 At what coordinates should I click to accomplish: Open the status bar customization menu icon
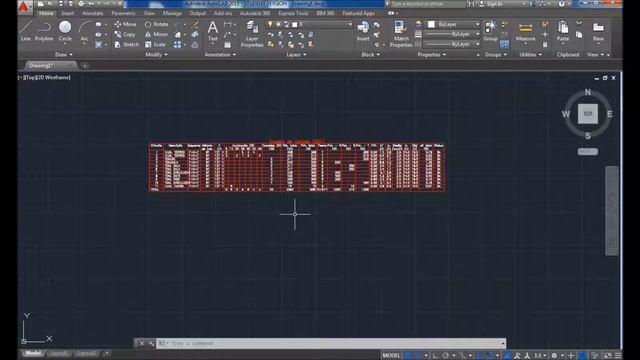pyautogui.click(x=618, y=356)
